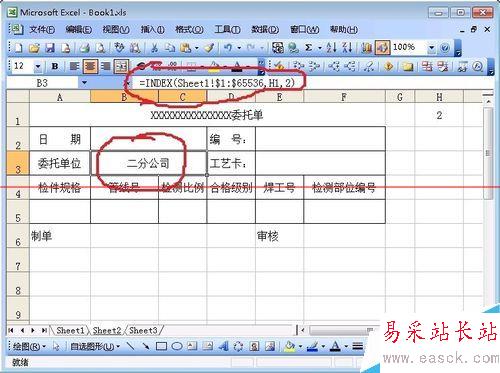Open the Chart Wizard icon
500x373 pixels.
tap(366, 48)
